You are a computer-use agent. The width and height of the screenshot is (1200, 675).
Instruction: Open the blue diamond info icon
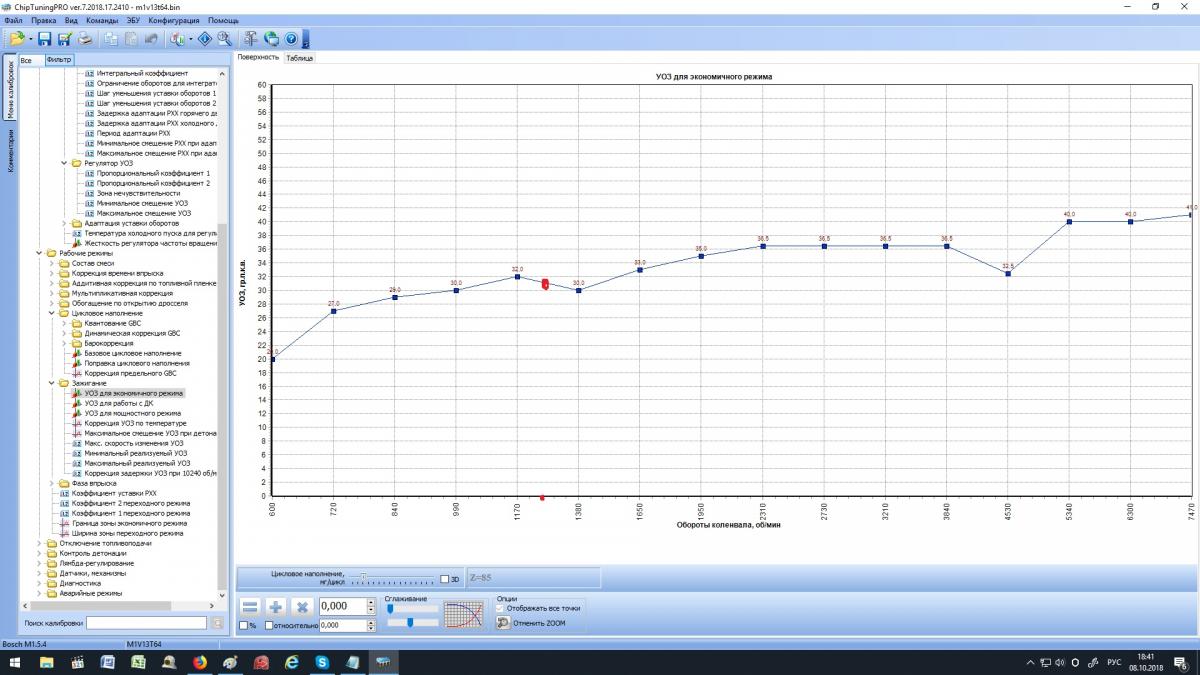click(x=204, y=39)
